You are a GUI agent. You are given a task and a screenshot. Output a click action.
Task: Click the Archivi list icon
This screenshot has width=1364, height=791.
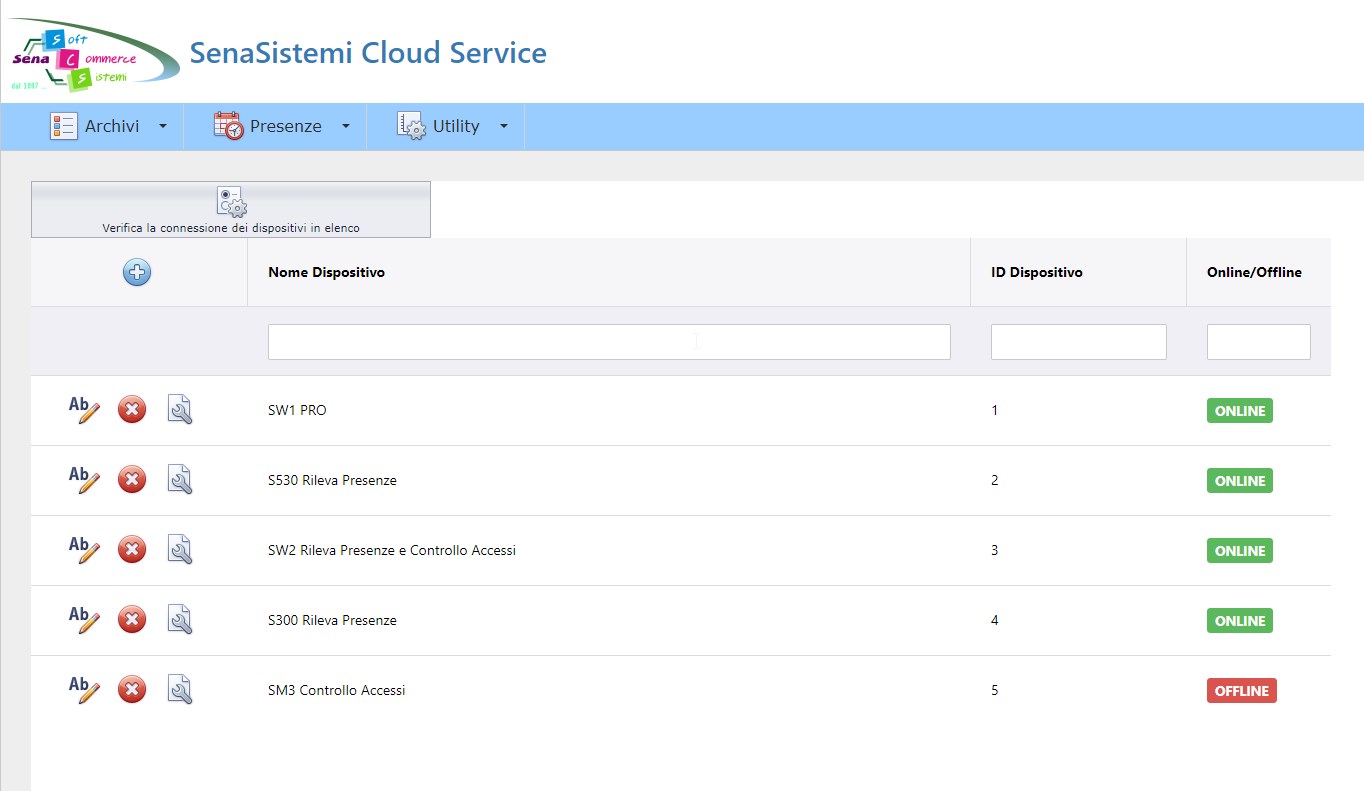[64, 126]
